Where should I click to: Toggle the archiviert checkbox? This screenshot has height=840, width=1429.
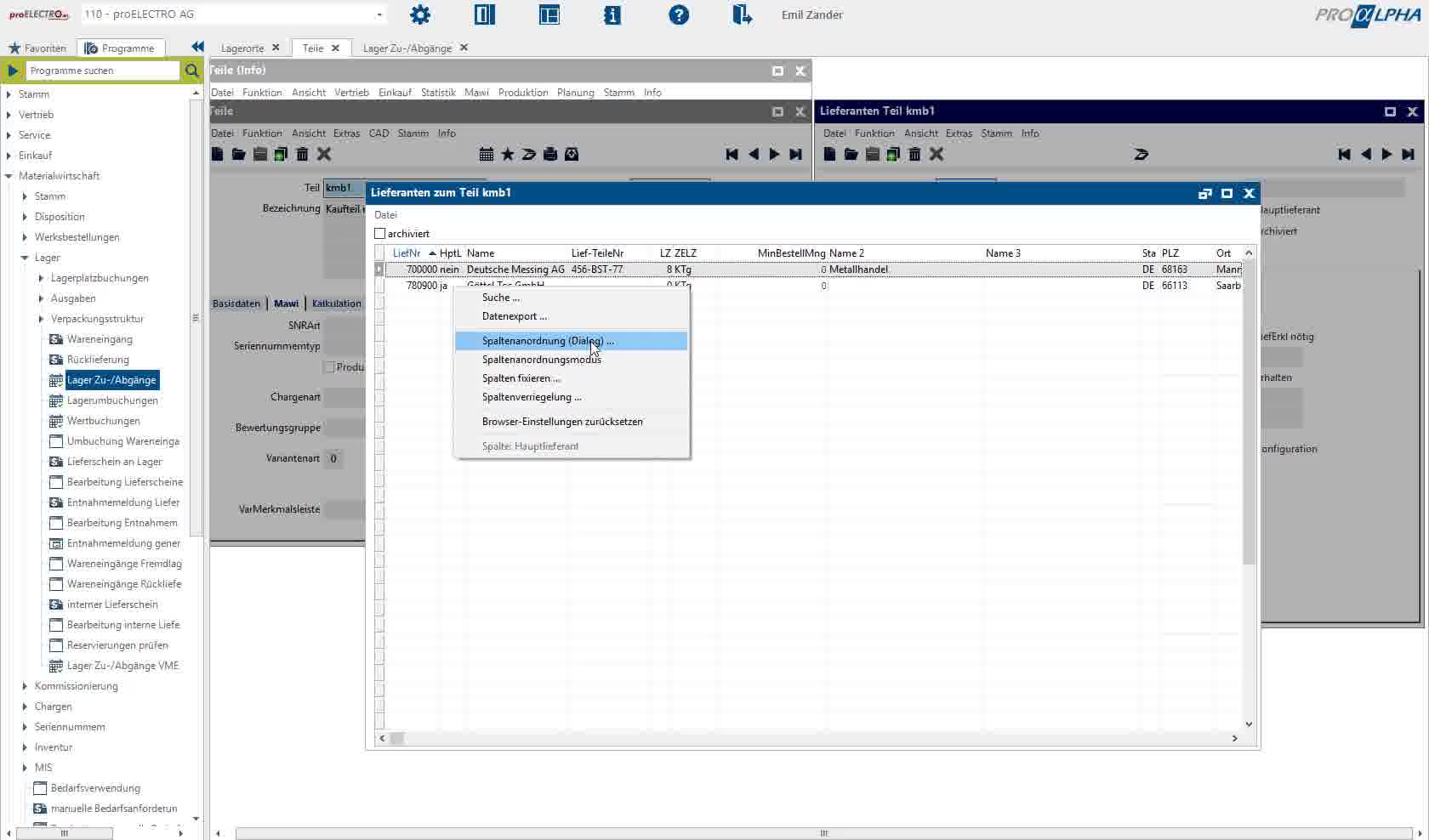[380, 233]
